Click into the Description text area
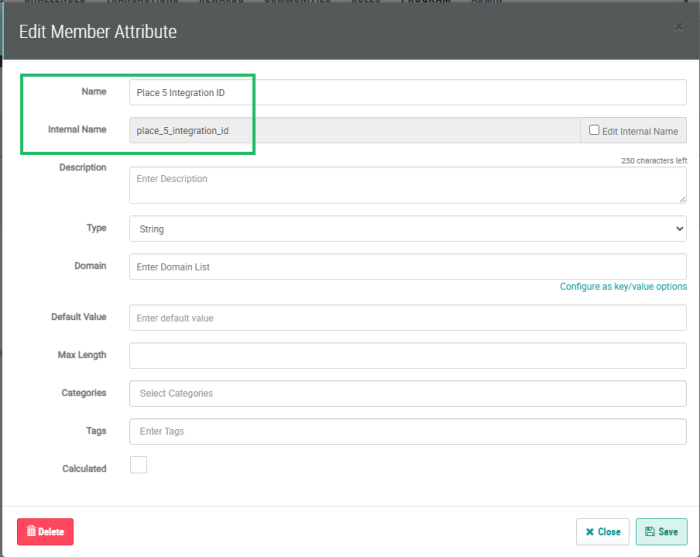Viewport: 700px width, 557px height. pos(407,185)
